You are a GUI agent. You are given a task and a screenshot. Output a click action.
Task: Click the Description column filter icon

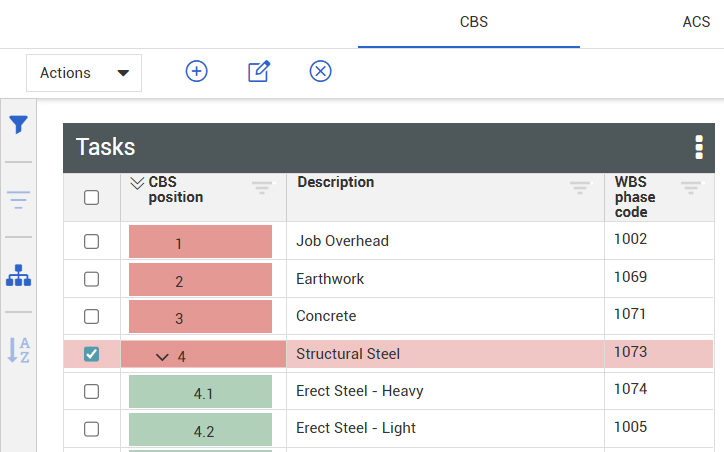coord(580,187)
